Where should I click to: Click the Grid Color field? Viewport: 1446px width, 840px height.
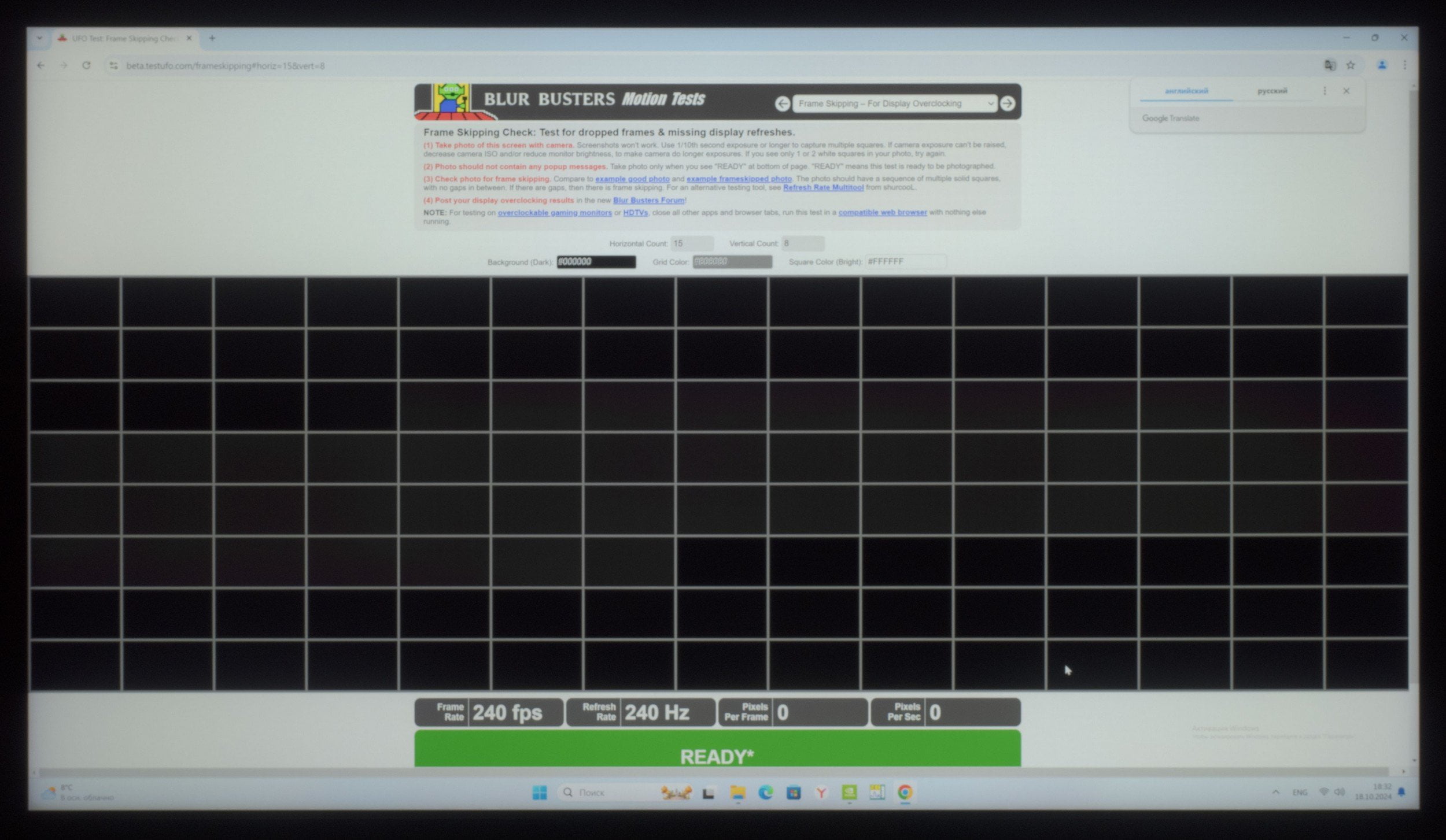pyautogui.click(x=732, y=262)
